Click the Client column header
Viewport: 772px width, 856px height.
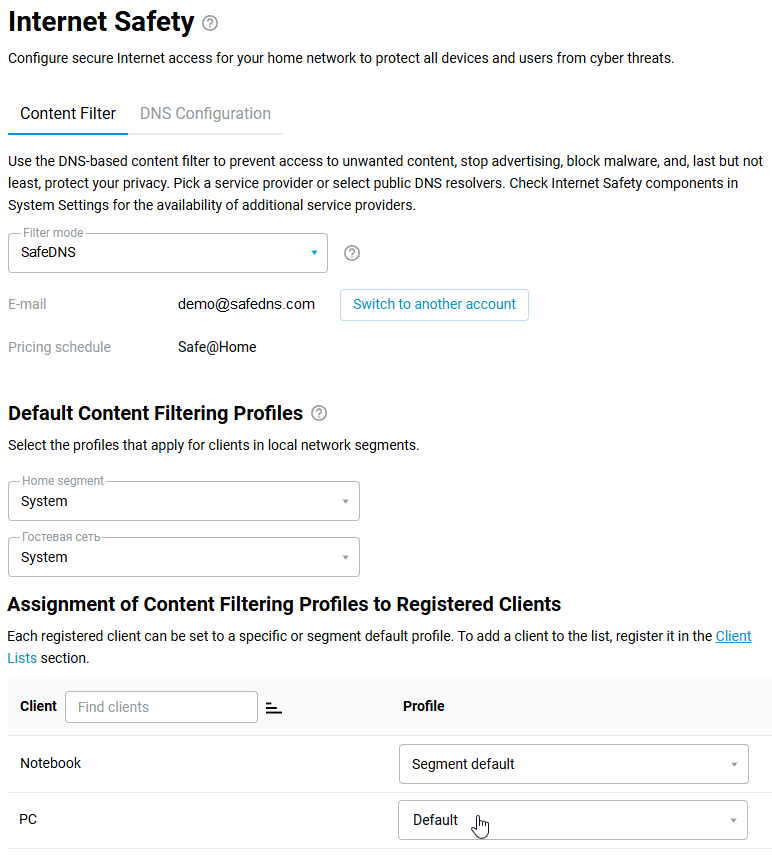click(38, 706)
